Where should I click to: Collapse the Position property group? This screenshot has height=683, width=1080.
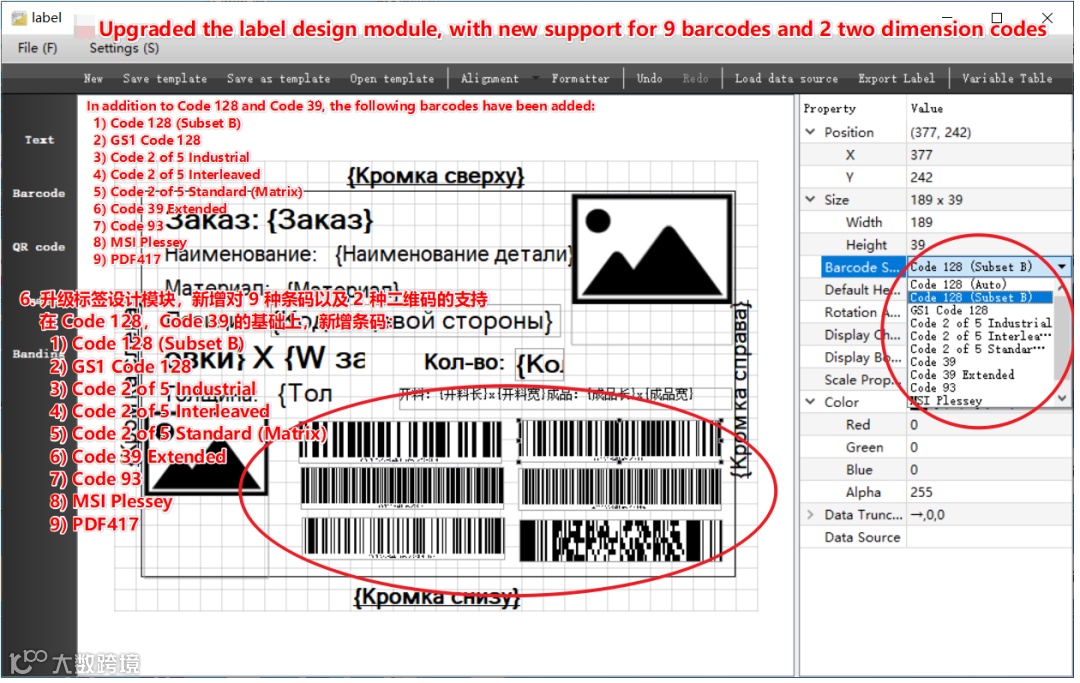tap(811, 132)
